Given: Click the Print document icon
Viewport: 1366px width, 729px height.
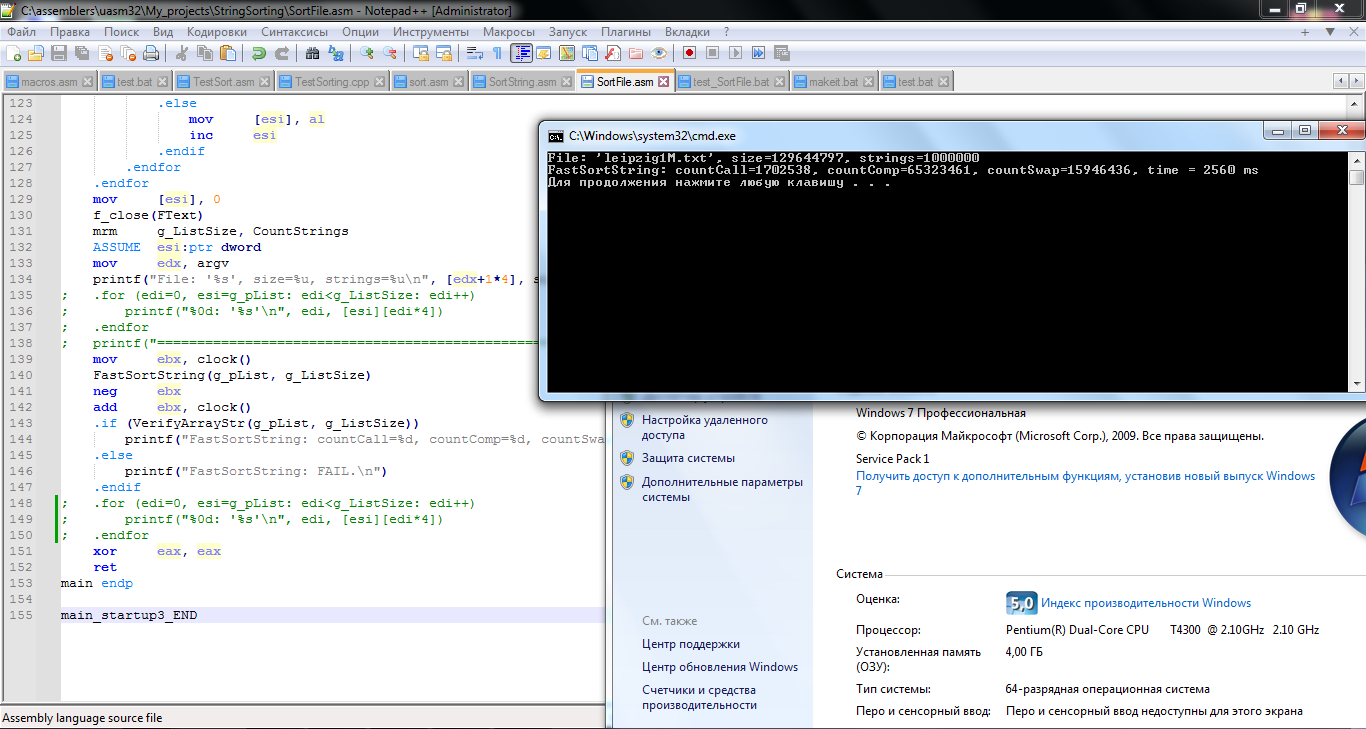Looking at the screenshot, I should tap(150, 53).
